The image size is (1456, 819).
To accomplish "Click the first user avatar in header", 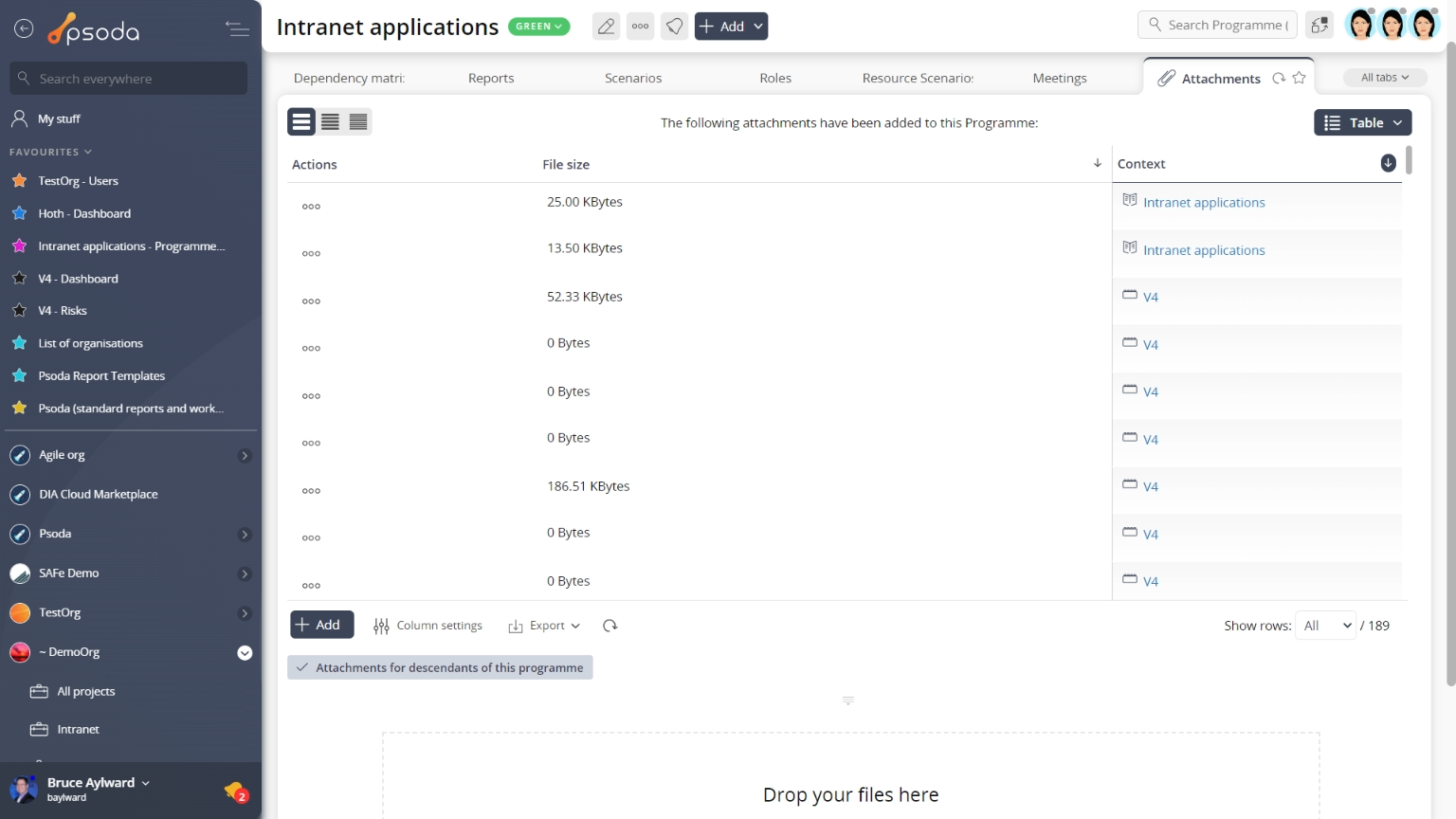I will (x=1360, y=25).
